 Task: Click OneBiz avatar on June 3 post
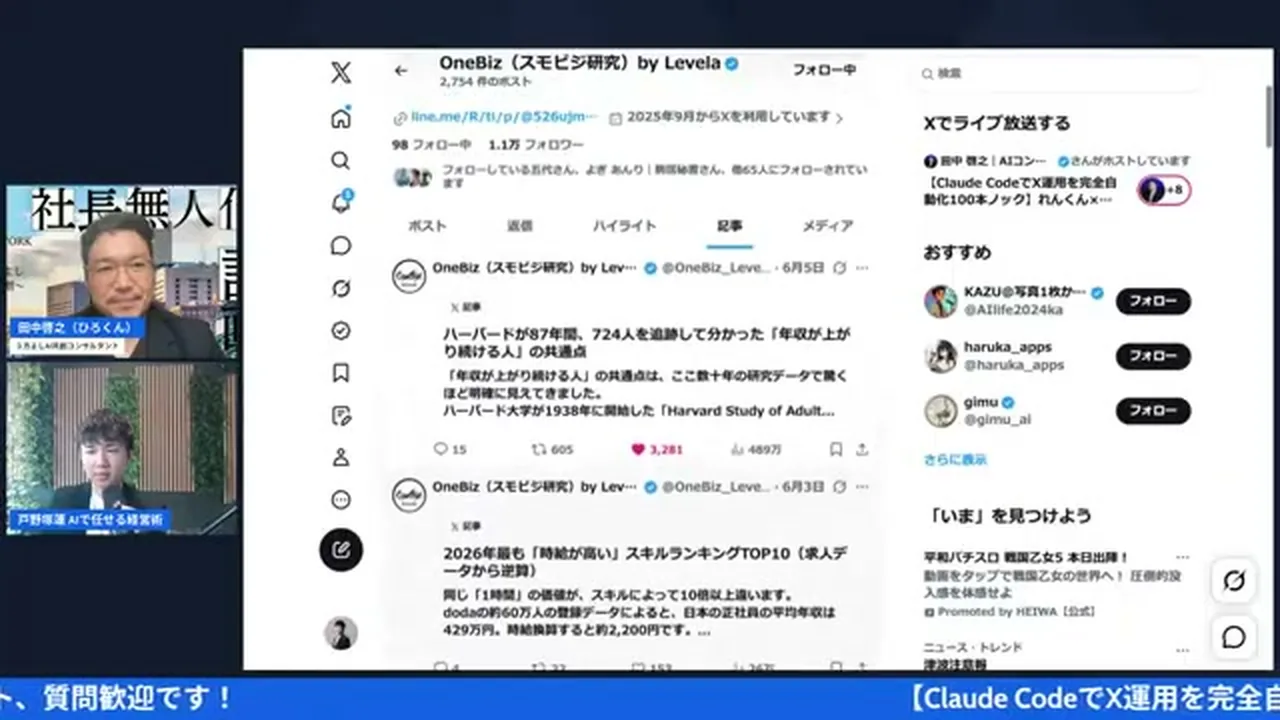(x=409, y=495)
